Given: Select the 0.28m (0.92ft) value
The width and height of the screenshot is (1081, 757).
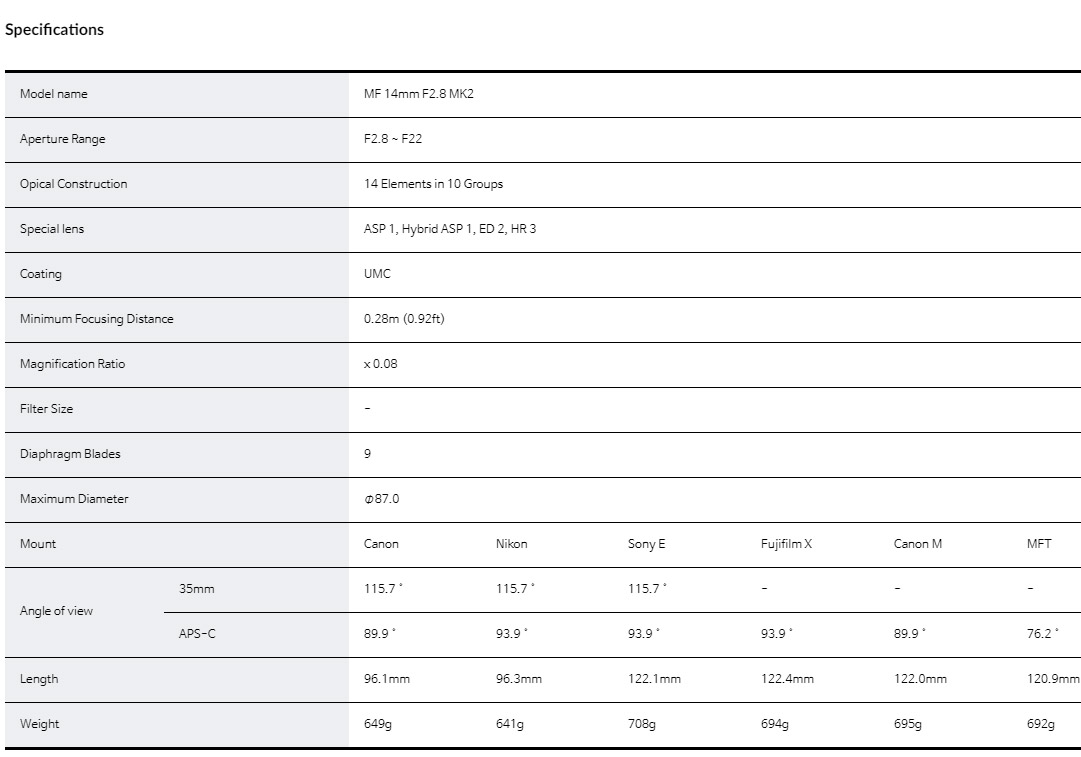Looking at the screenshot, I should pyautogui.click(x=404, y=319).
